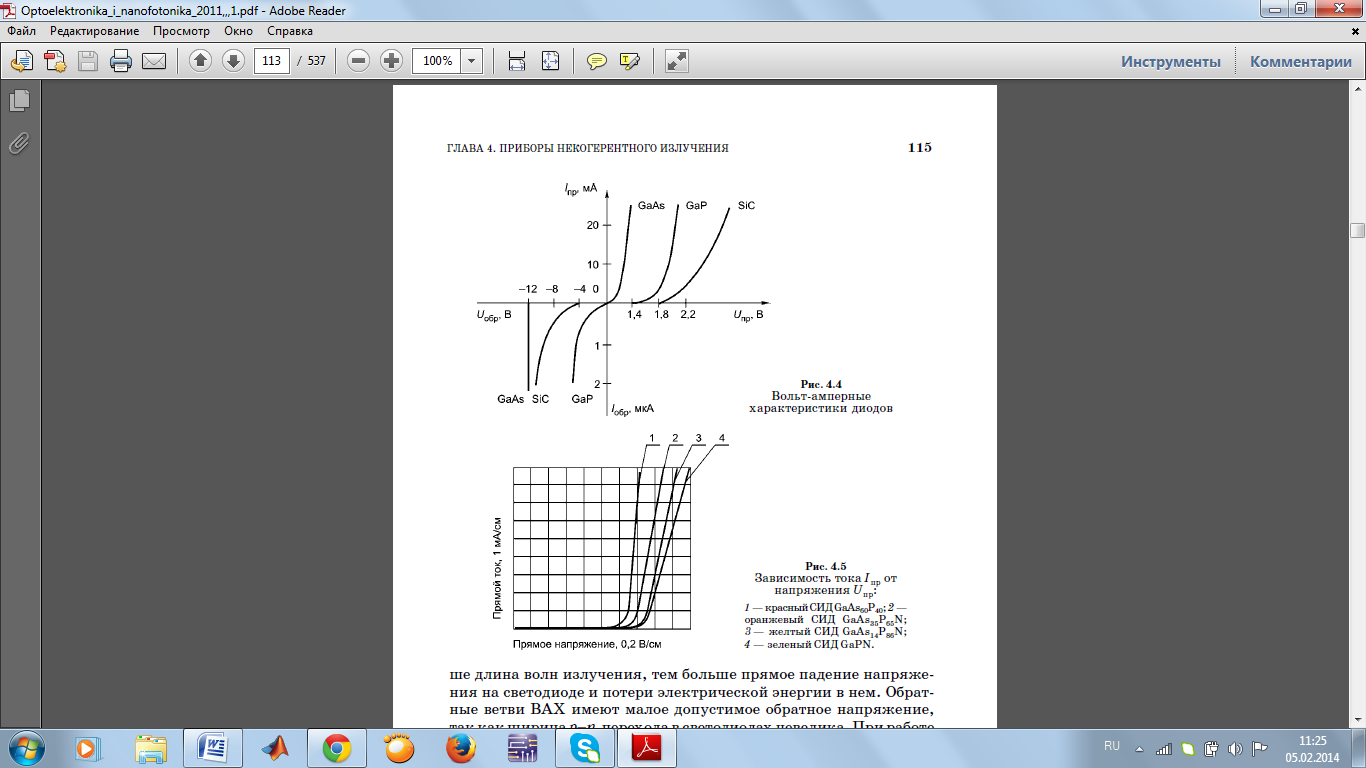Switch to Read Mode with the expand icon
1366x768 pixels.
[677, 61]
